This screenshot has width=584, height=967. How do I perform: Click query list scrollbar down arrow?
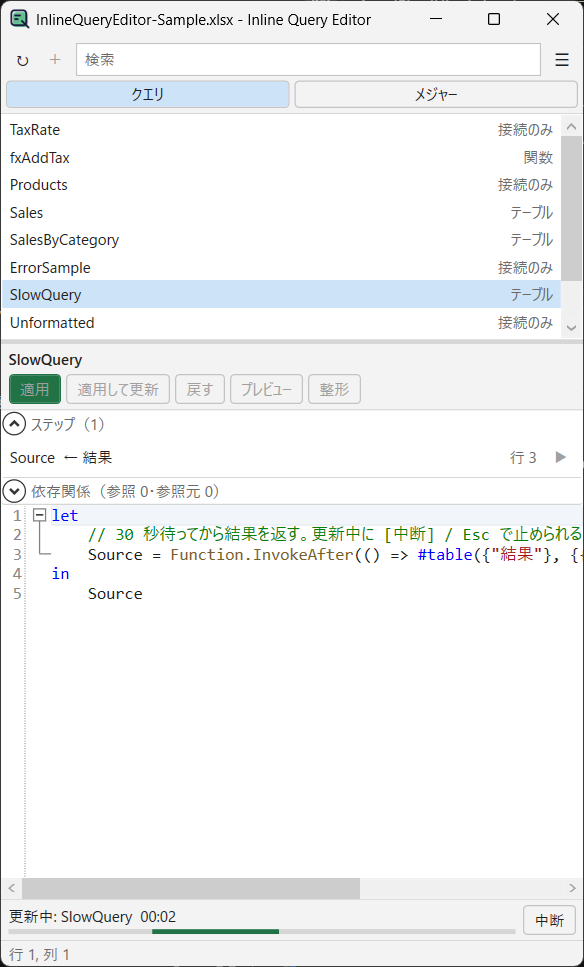click(x=571, y=327)
